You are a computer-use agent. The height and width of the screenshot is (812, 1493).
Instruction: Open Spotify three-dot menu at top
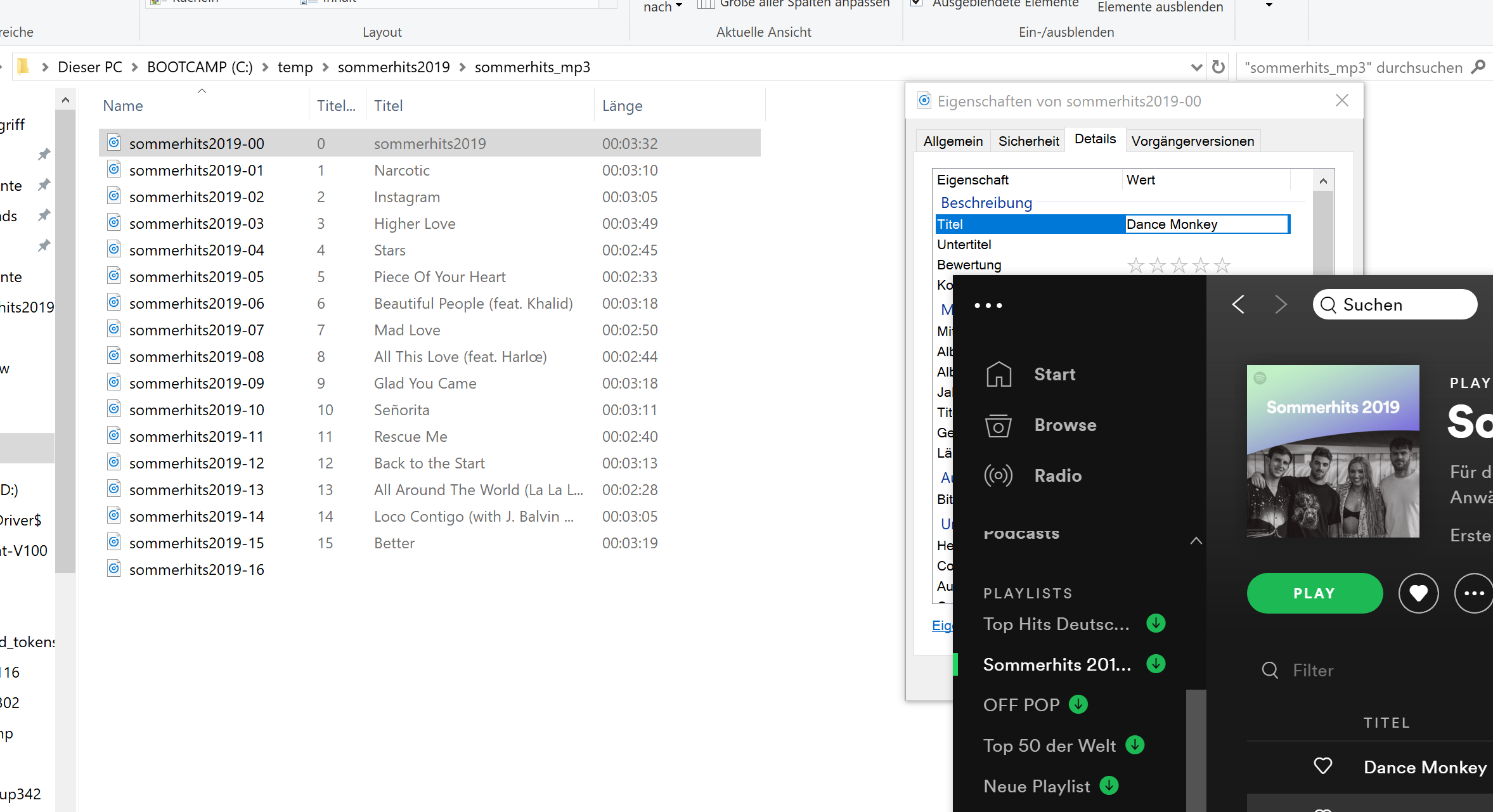pyautogui.click(x=988, y=305)
